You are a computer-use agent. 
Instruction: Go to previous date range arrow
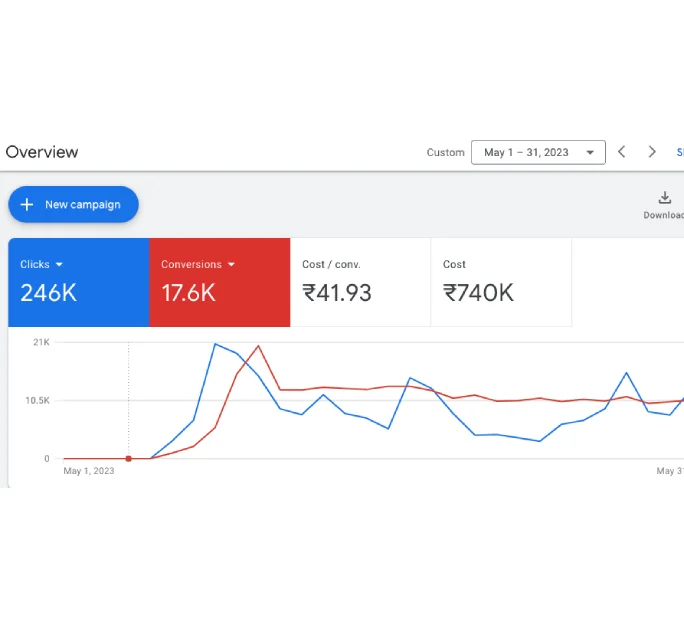[x=622, y=152]
